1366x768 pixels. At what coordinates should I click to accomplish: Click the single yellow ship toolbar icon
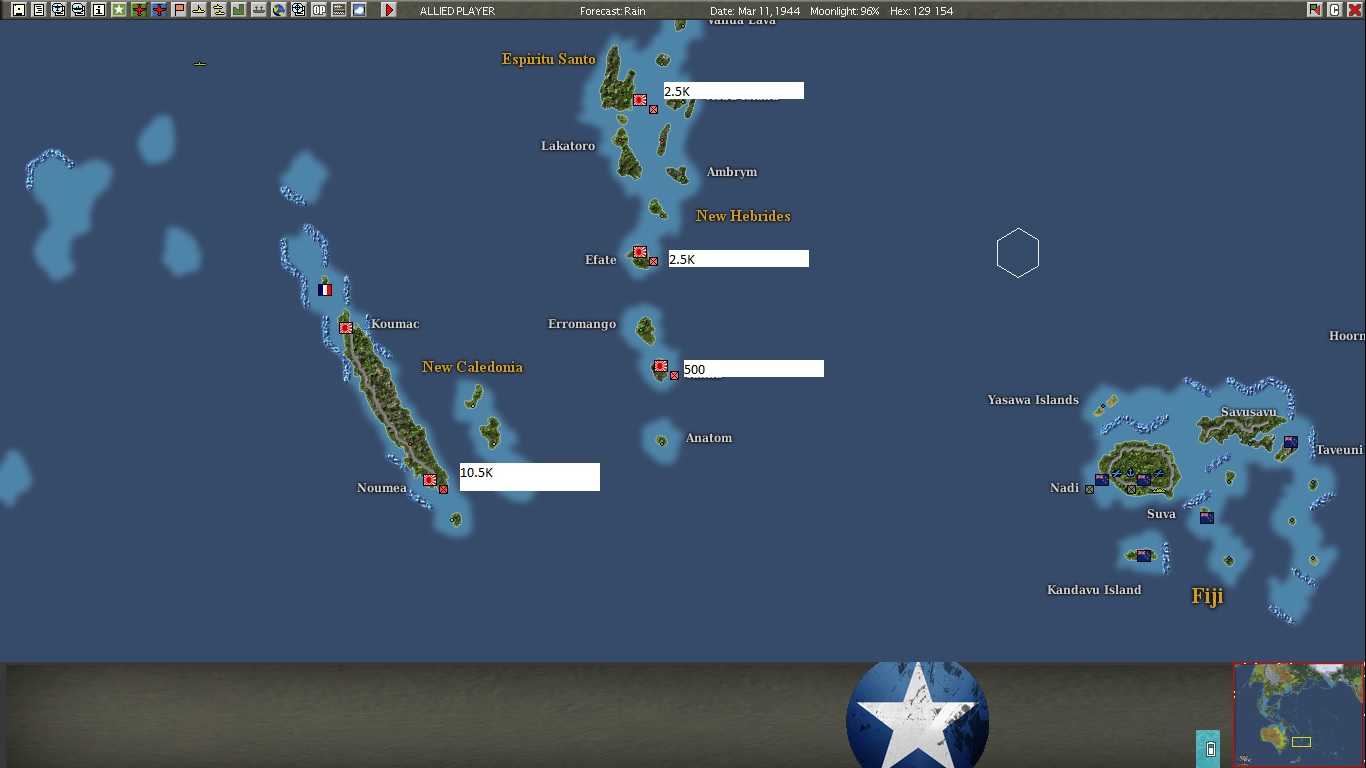(x=199, y=10)
